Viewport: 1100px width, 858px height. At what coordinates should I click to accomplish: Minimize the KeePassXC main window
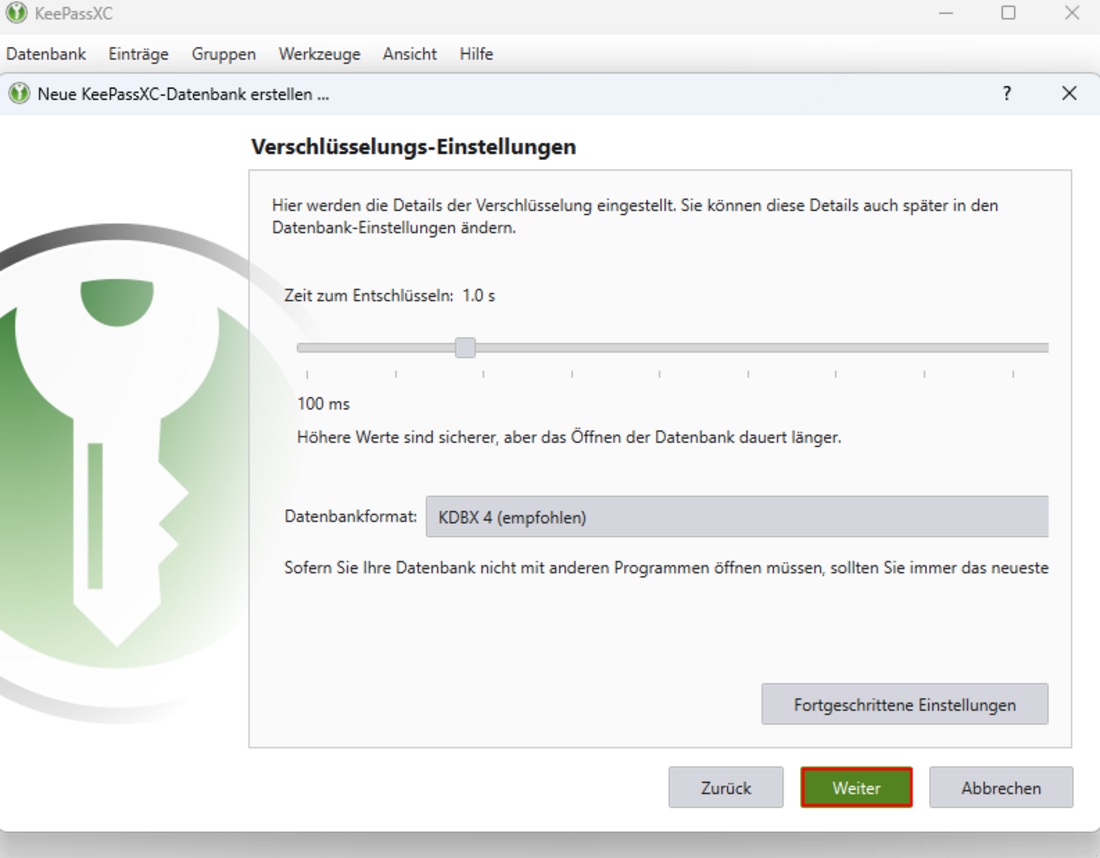[x=946, y=13]
